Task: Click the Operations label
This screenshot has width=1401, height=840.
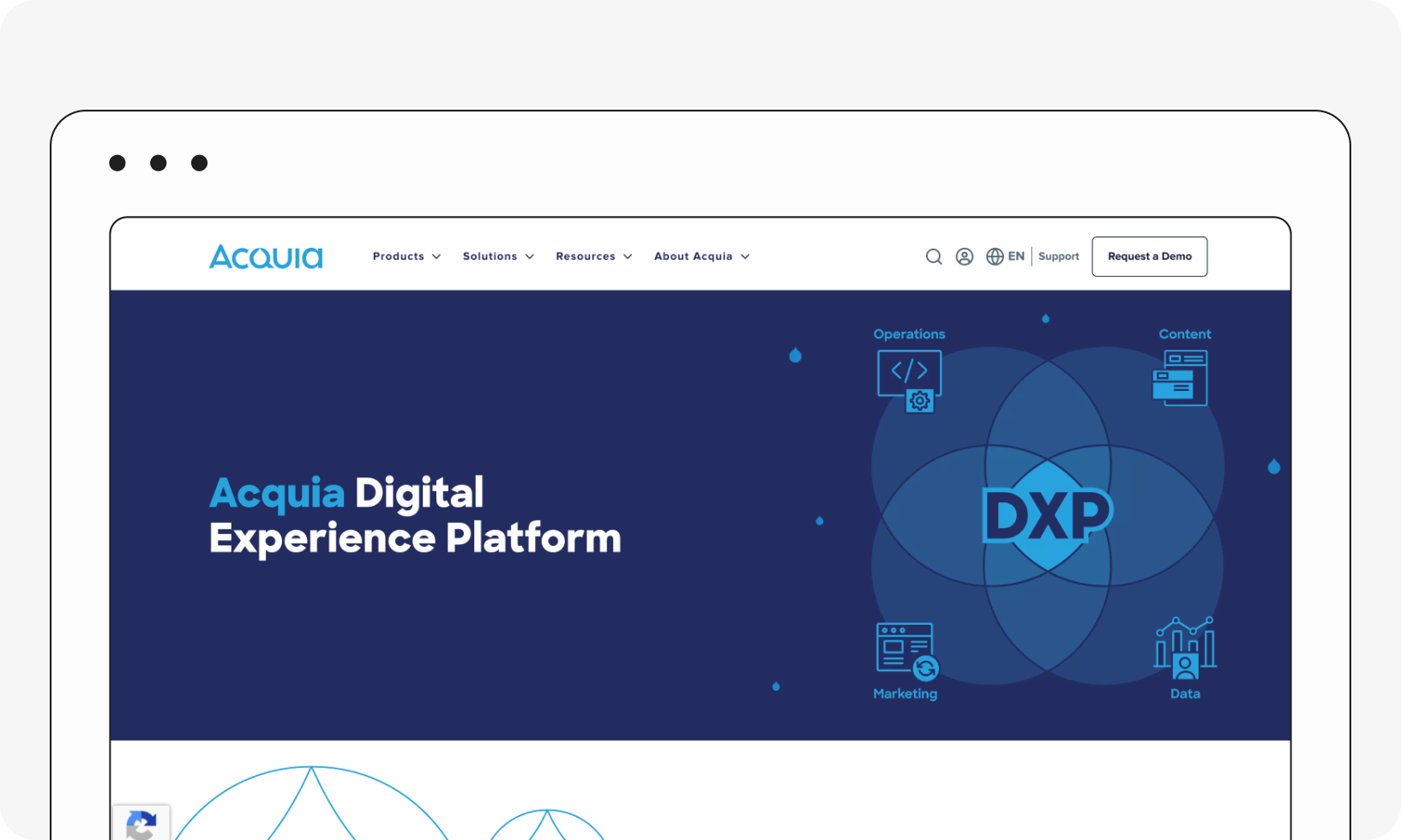Action: (x=909, y=334)
